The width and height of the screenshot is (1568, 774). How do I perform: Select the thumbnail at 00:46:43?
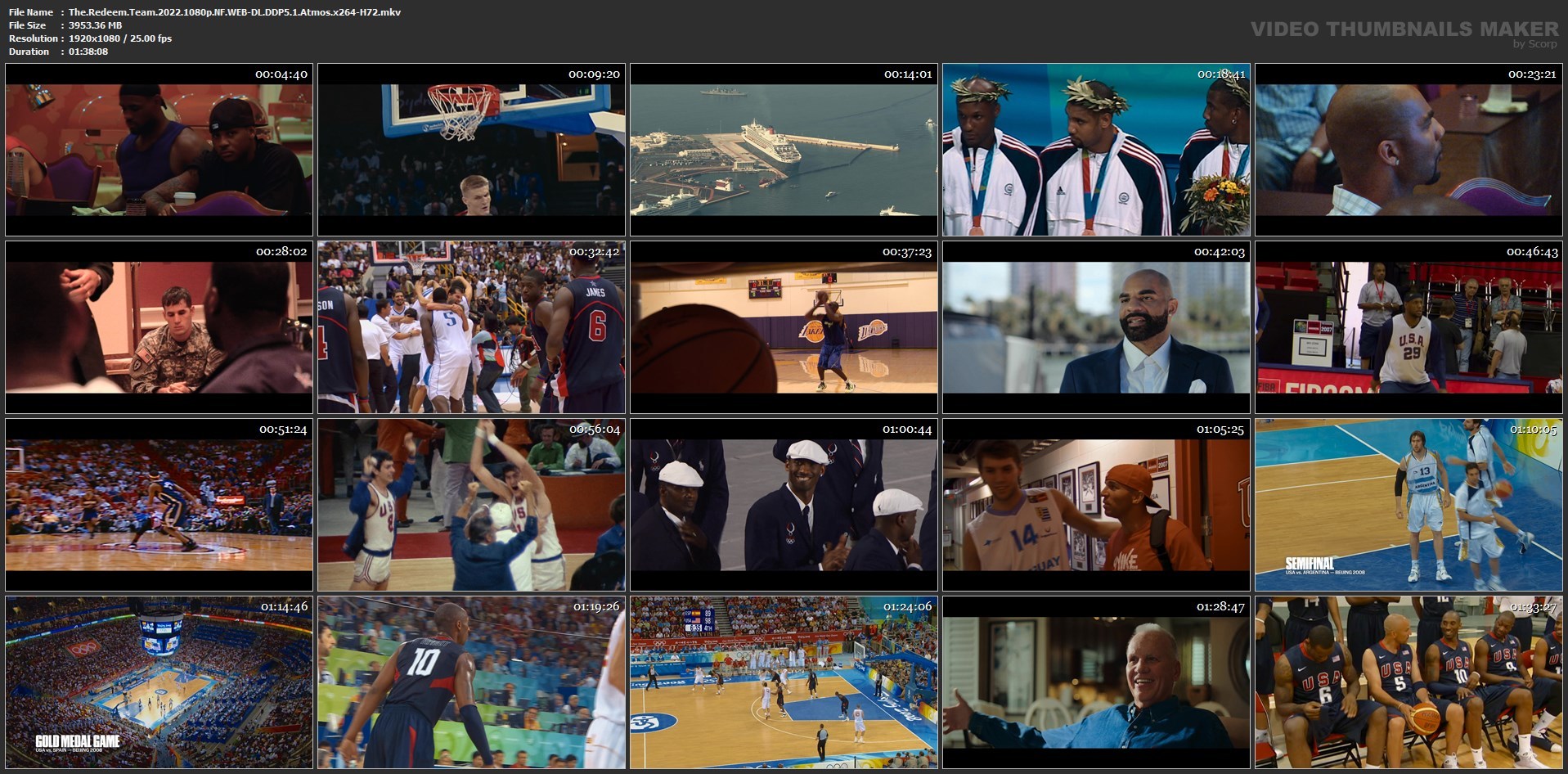[x=1409, y=327]
